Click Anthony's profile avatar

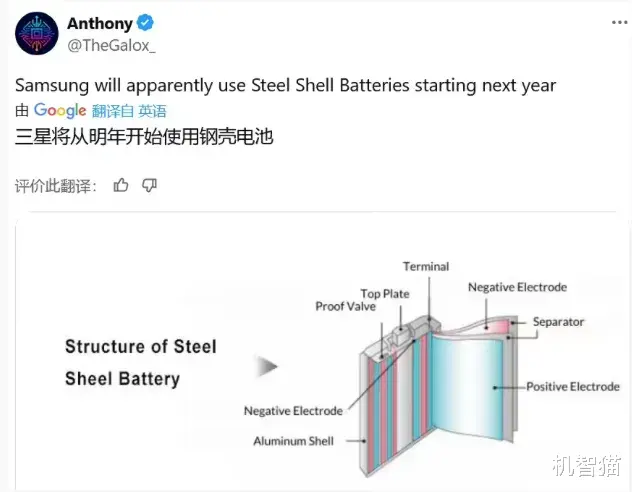coord(36,33)
